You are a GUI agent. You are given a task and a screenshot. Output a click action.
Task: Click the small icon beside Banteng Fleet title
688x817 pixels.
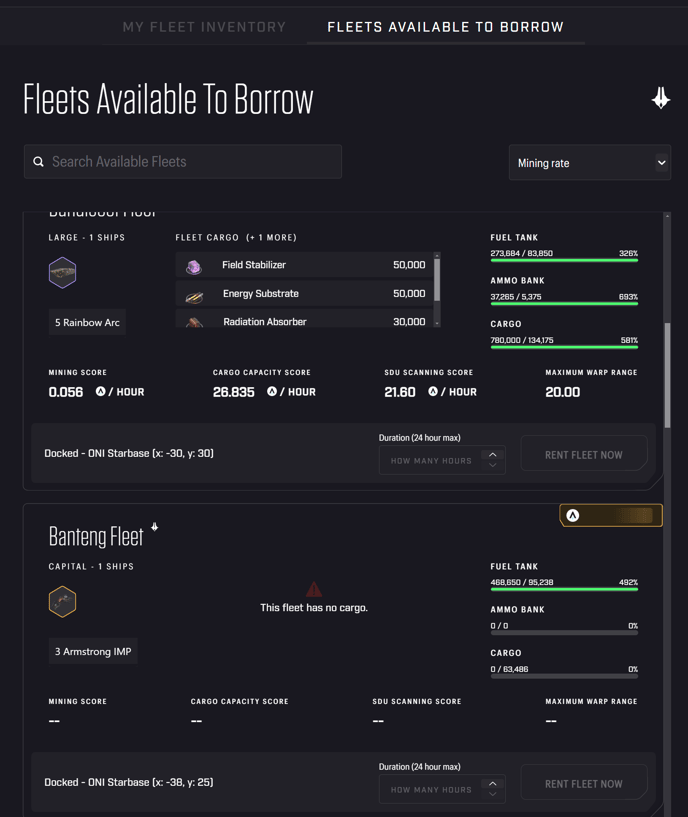tap(155, 527)
